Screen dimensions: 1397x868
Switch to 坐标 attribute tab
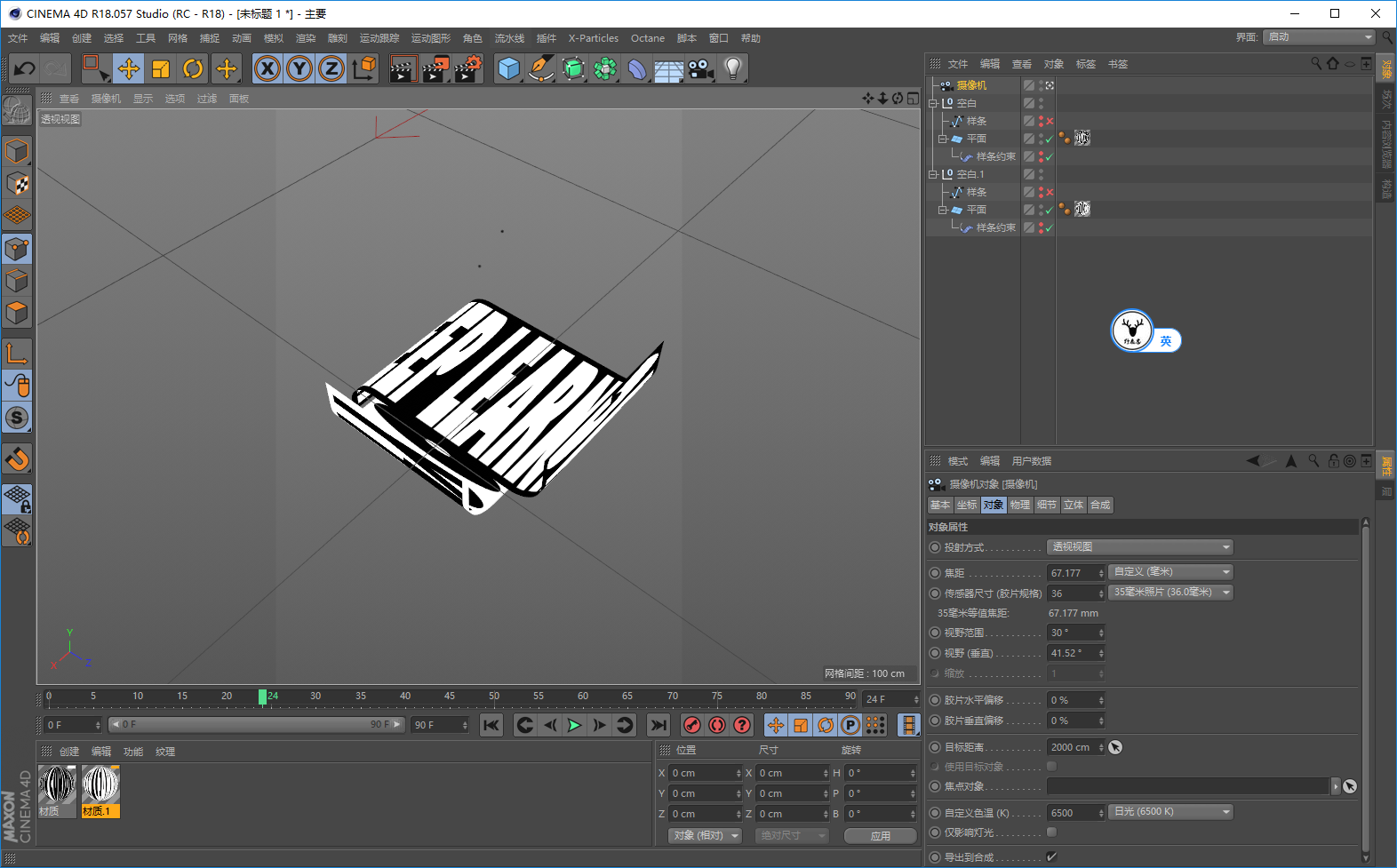[x=967, y=505]
